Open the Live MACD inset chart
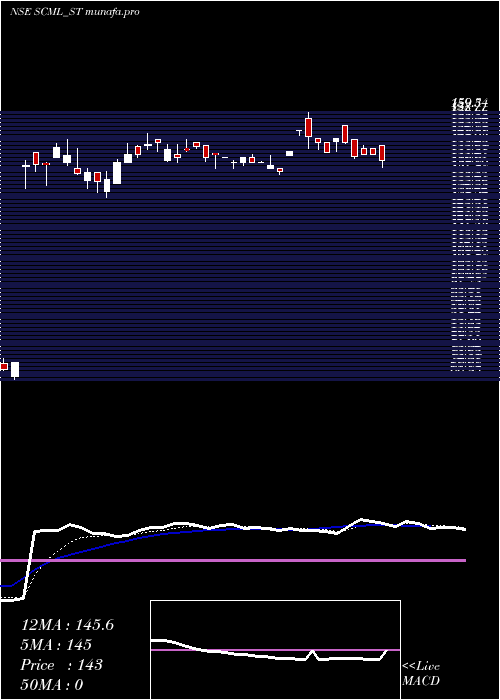Image resolution: width=500 pixels, height=700 pixels. click(275, 650)
